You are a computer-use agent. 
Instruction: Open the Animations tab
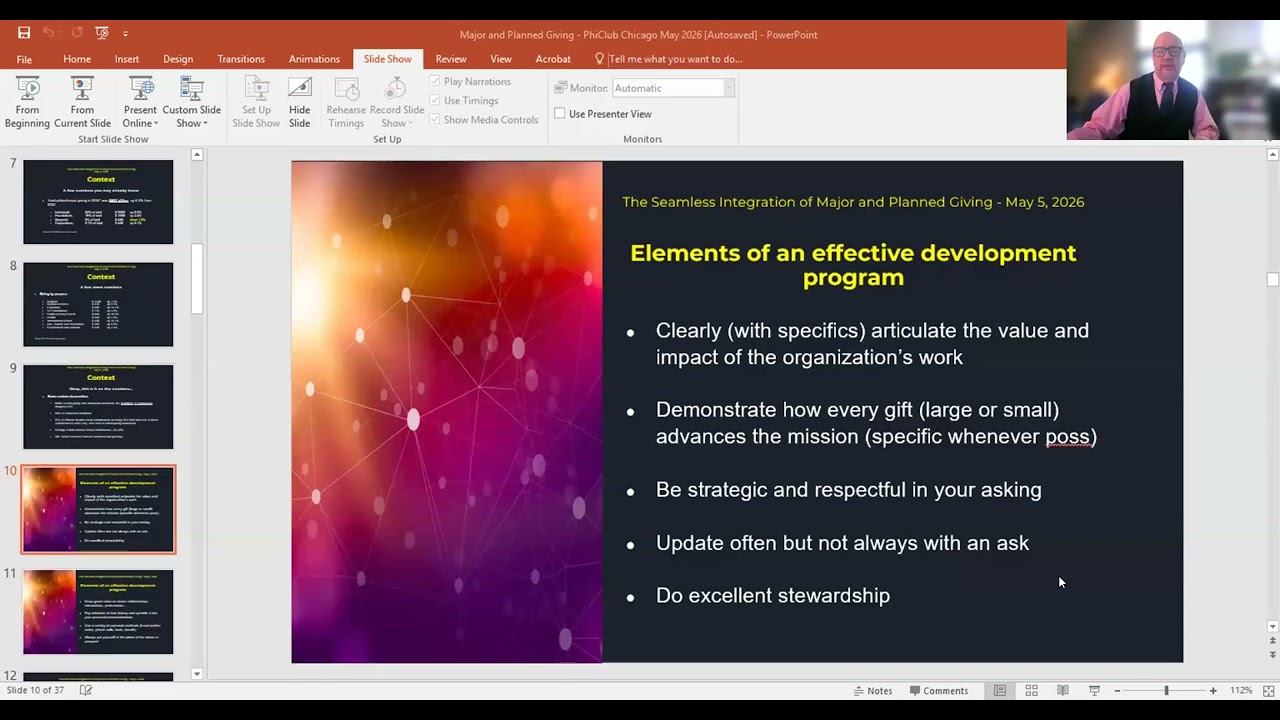click(314, 59)
